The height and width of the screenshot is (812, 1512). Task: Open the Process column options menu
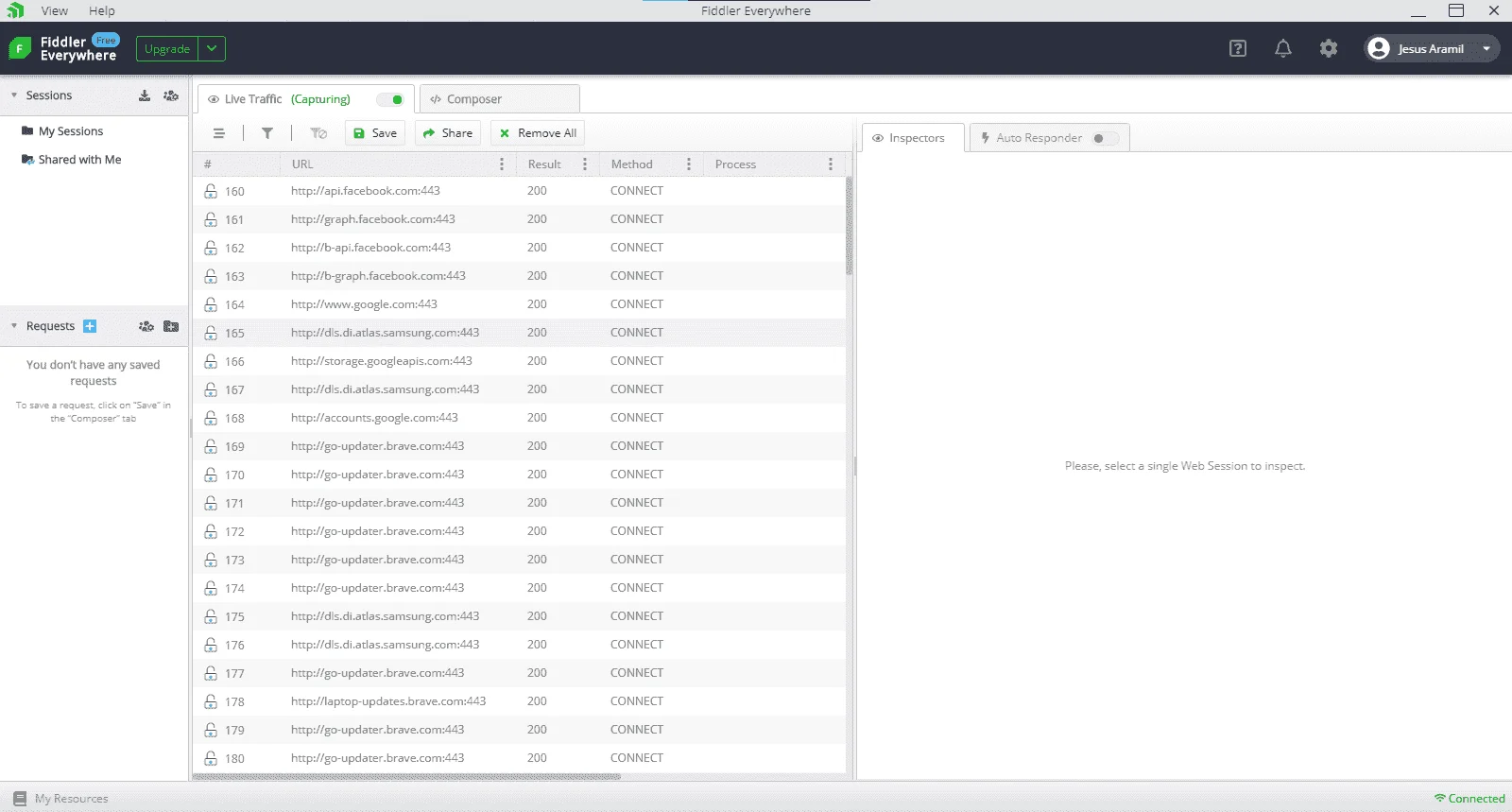point(831,164)
